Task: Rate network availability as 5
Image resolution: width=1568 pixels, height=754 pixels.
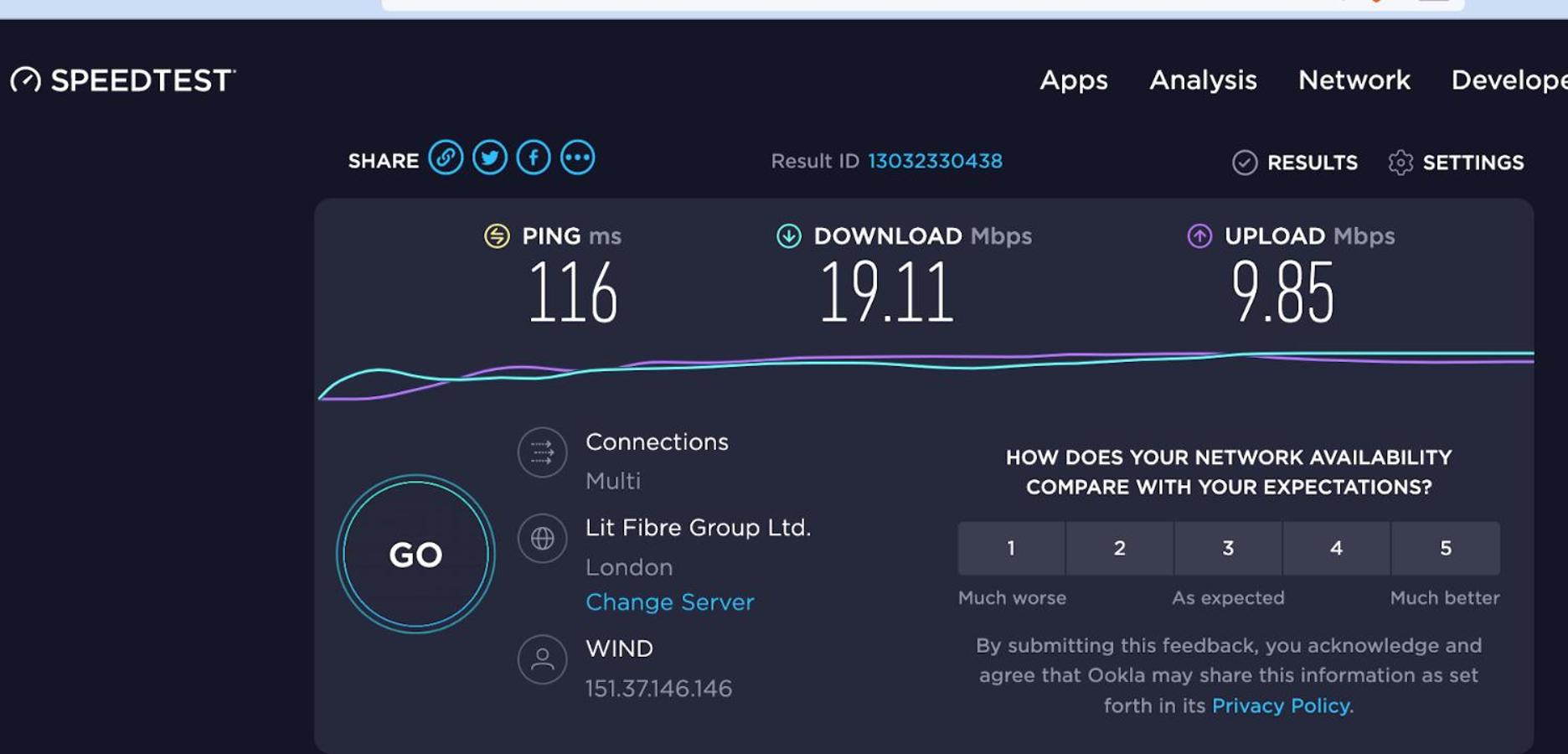Action: (1446, 548)
